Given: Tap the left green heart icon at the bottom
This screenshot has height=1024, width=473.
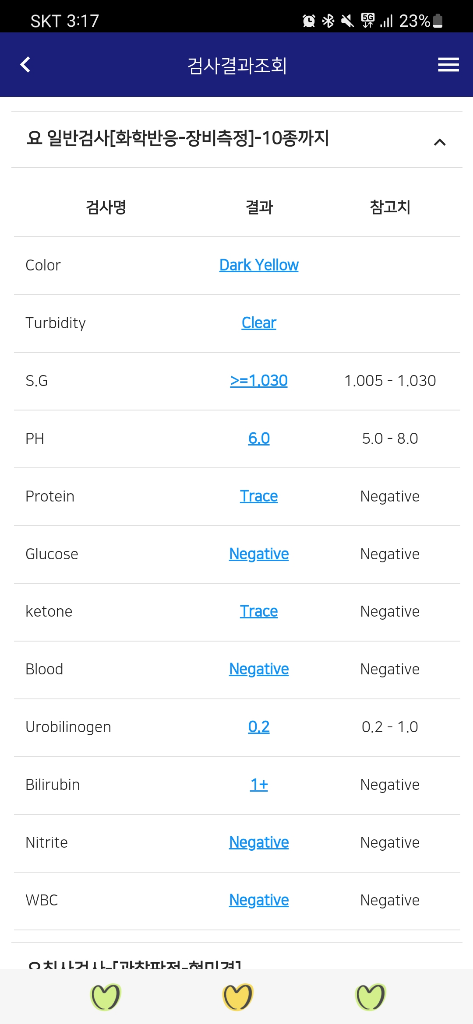Looking at the screenshot, I should click(x=106, y=997).
